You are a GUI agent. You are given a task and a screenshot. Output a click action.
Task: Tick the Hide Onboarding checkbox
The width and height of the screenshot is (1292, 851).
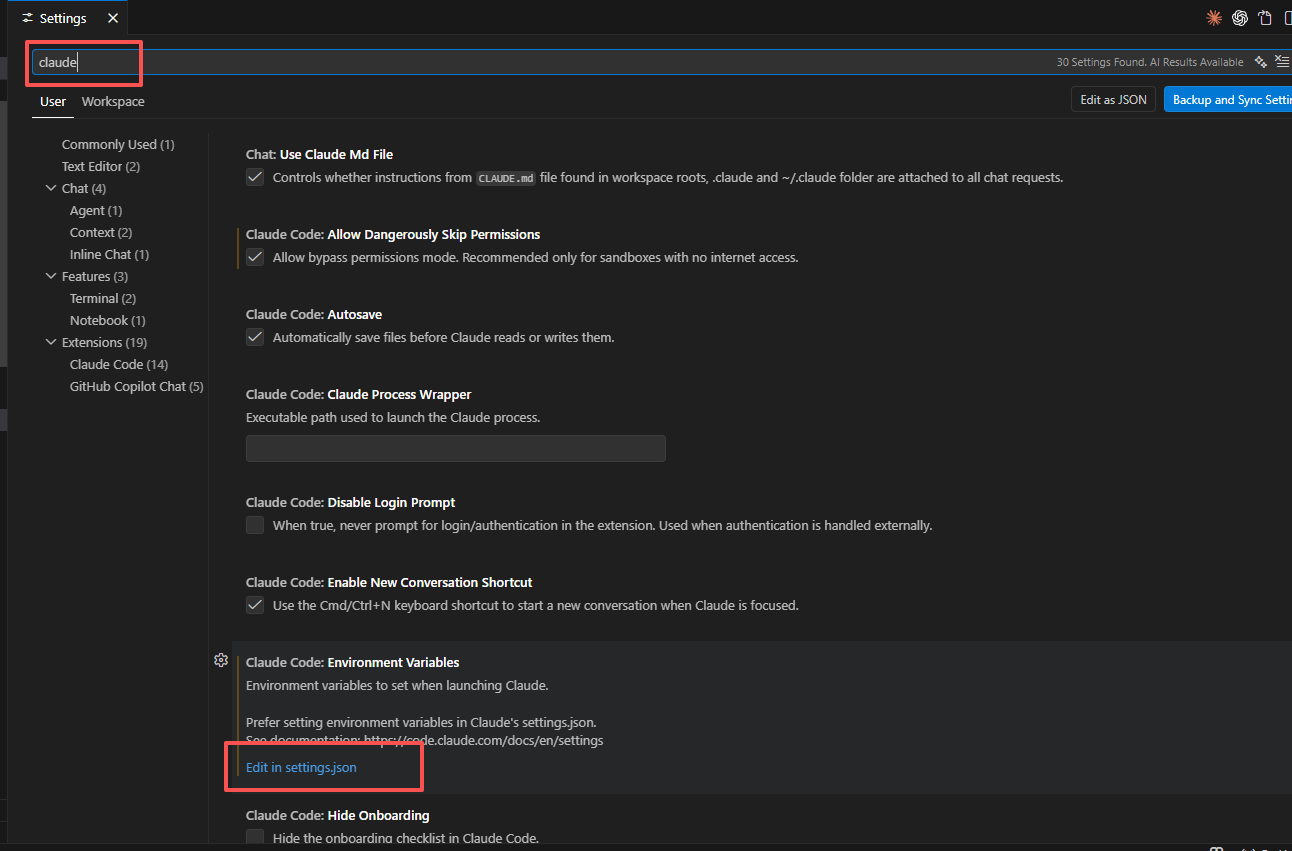[x=255, y=838]
